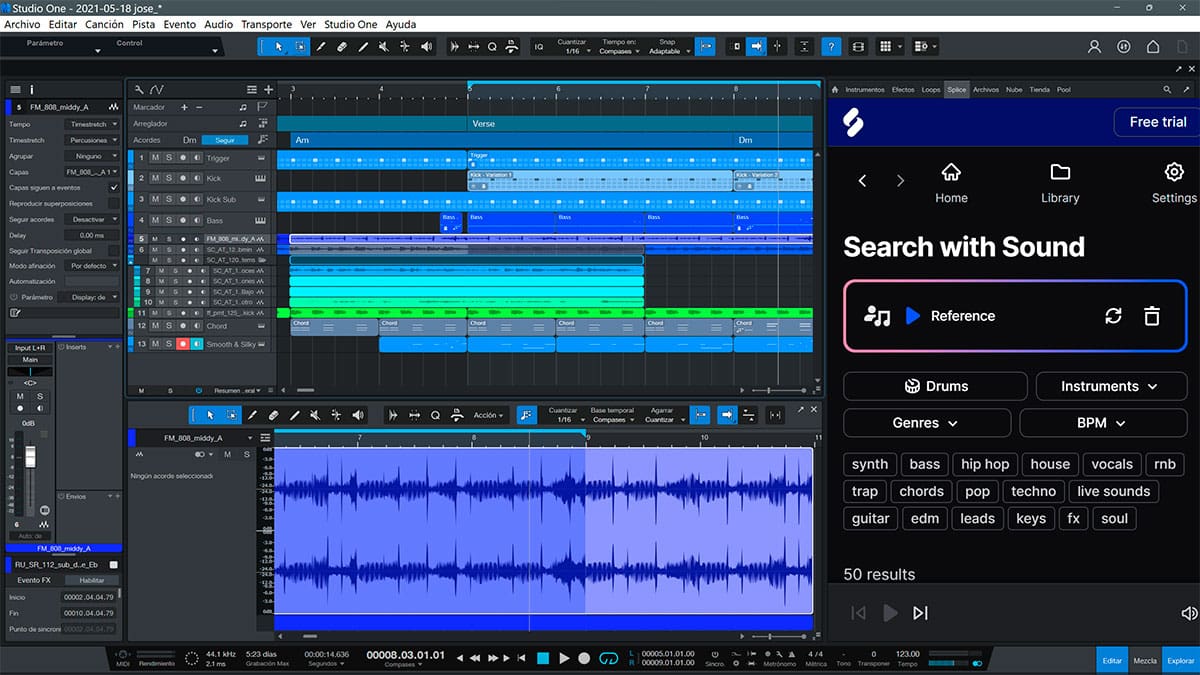The image size is (1200, 675).
Task: Select the techno tag
Action: click(x=1033, y=491)
